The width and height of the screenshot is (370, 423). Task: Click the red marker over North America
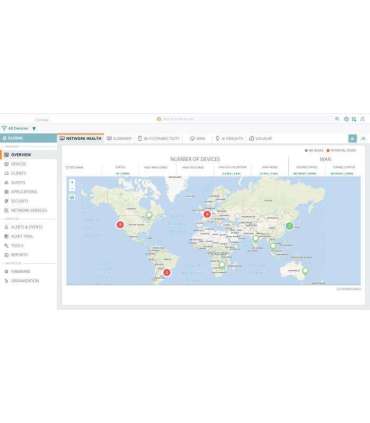(x=120, y=224)
